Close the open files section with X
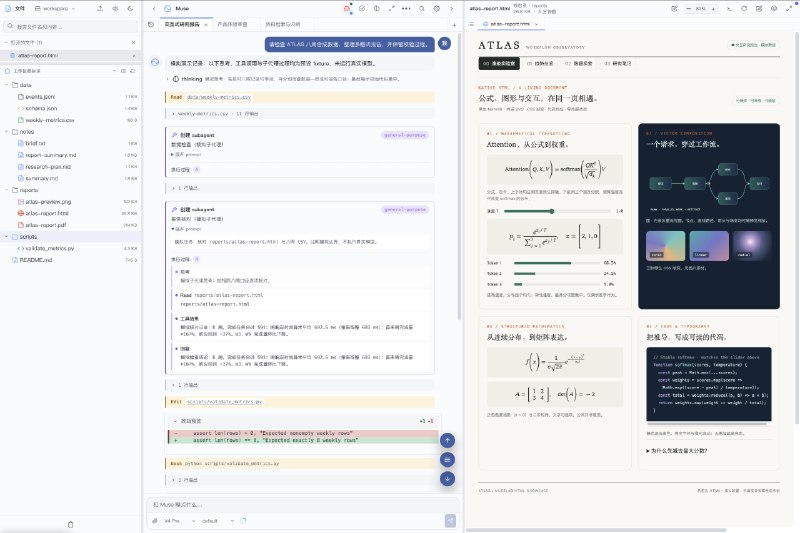Image resolution: width=800 pixels, height=533 pixels. (x=134, y=42)
